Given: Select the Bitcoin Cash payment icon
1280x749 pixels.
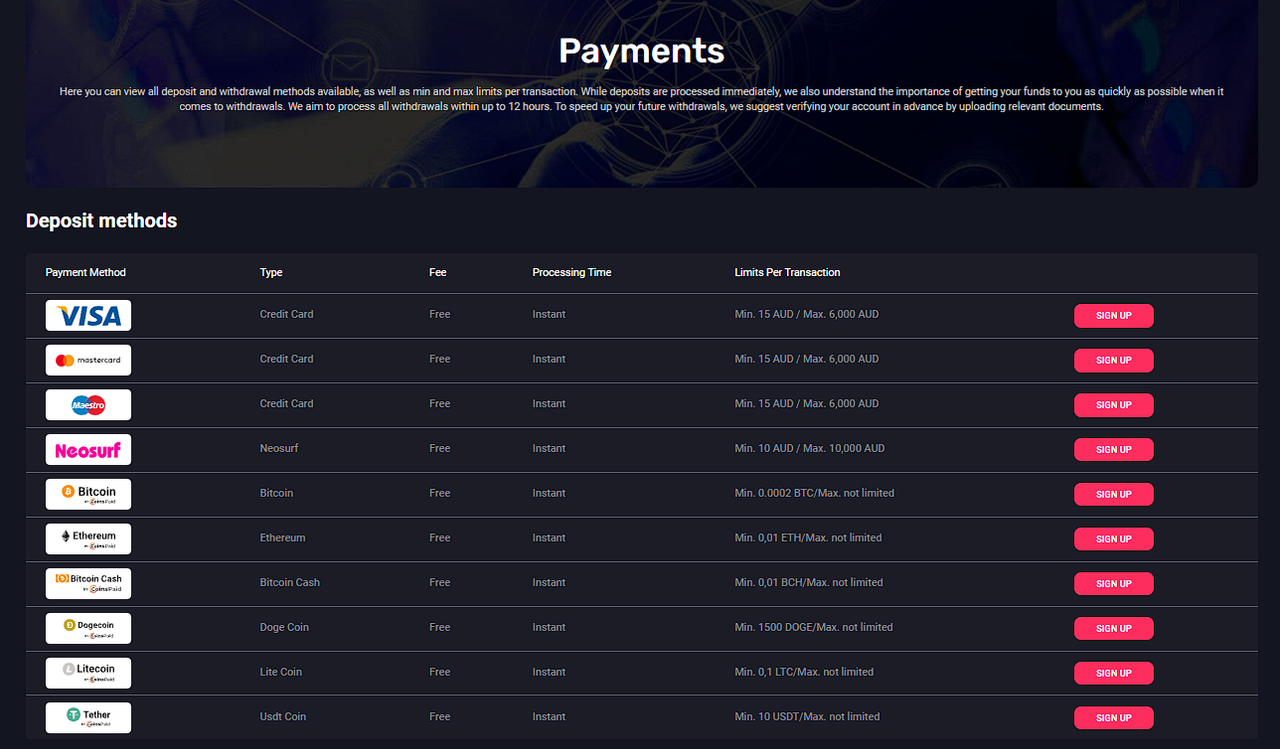Looking at the screenshot, I should pyautogui.click(x=88, y=583).
